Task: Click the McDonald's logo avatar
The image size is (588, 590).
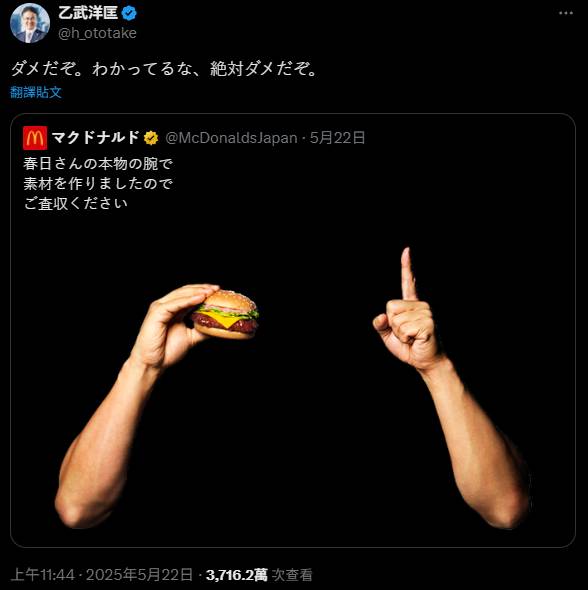Action: click(x=35, y=138)
